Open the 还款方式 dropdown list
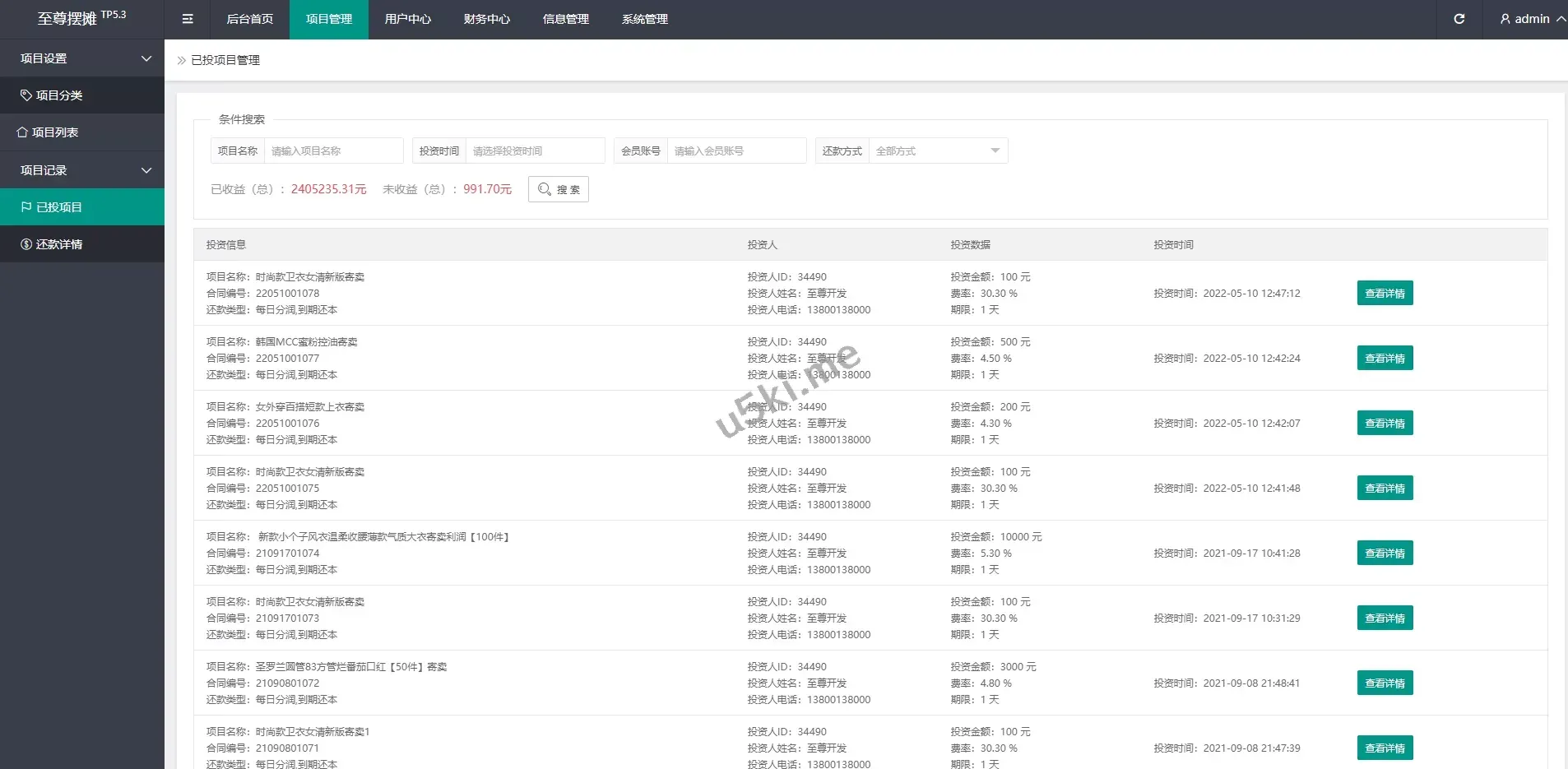The width and height of the screenshot is (1568, 769). tap(937, 151)
